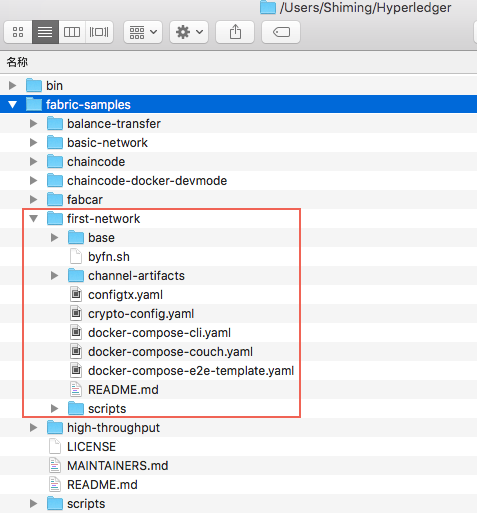Click the Edit Tags button
Viewport: 477px width, 519px height.
click(x=281, y=32)
